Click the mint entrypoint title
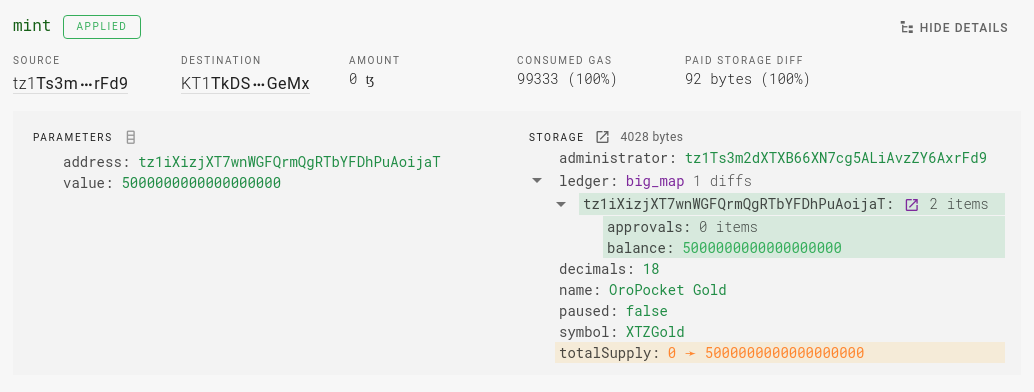Viewport: 1034px width, 392px height. pos(32,27)
